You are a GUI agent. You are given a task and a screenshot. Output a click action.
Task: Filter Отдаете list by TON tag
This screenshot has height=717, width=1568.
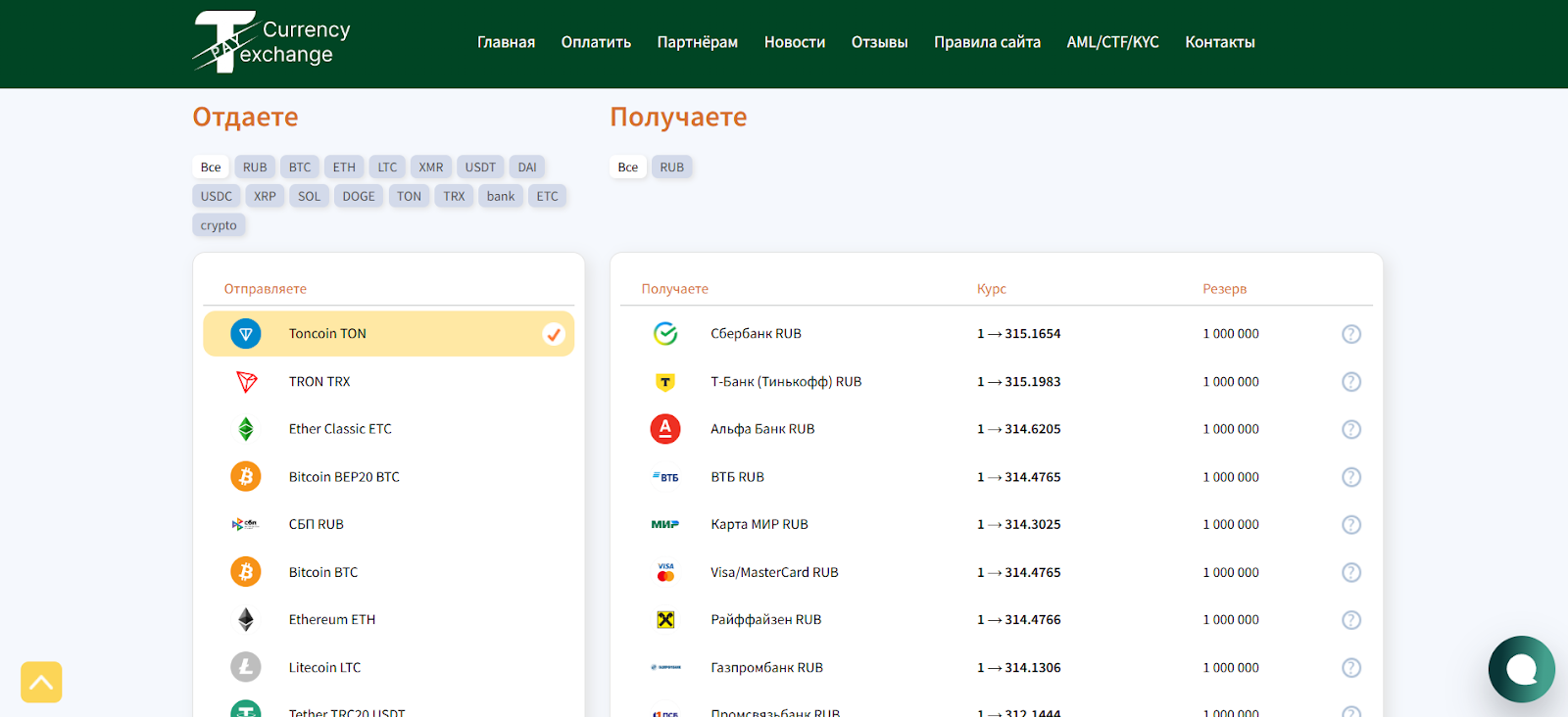409,196
